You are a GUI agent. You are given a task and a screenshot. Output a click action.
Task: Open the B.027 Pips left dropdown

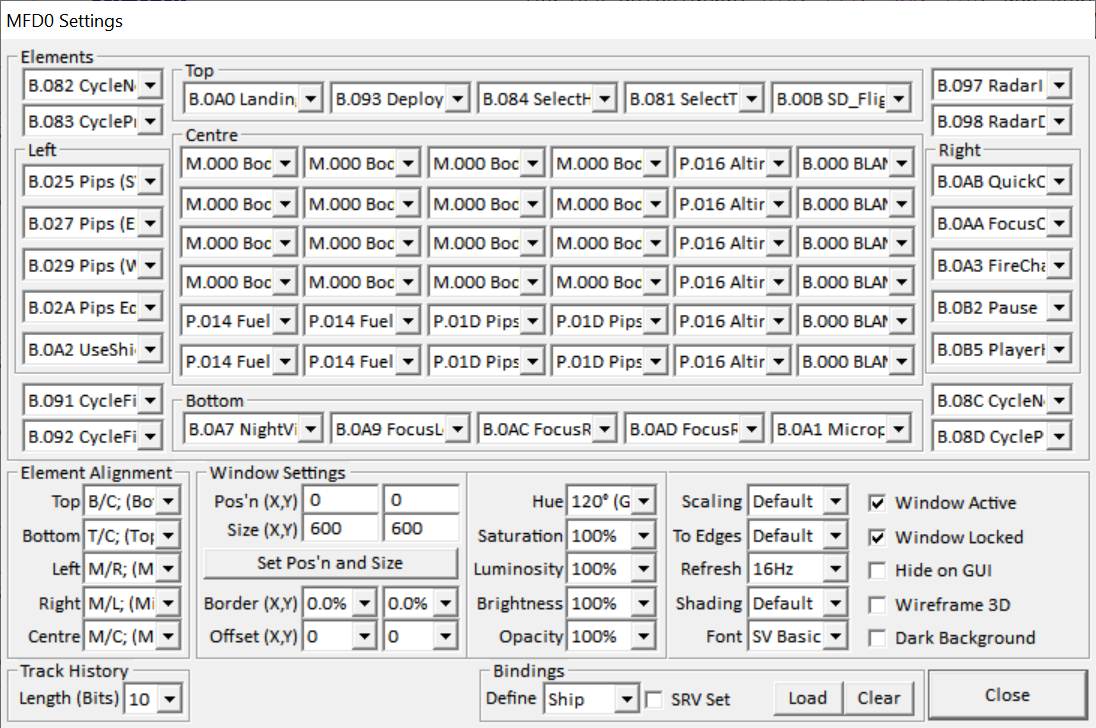click(92, 224)
